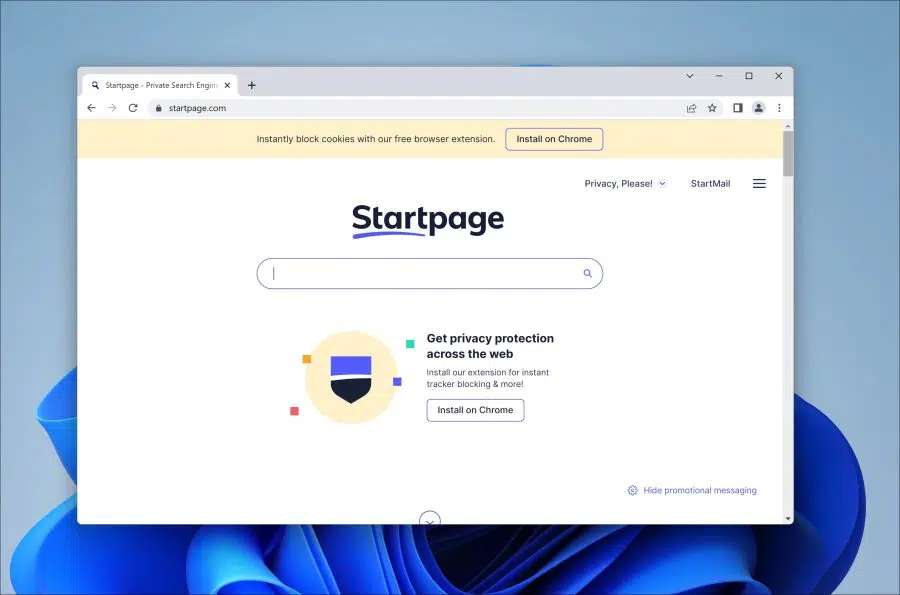The width and height of the screenshot is (900, 595).
Task: Click the Hide promotional messaging link
Action: (700, 490)
